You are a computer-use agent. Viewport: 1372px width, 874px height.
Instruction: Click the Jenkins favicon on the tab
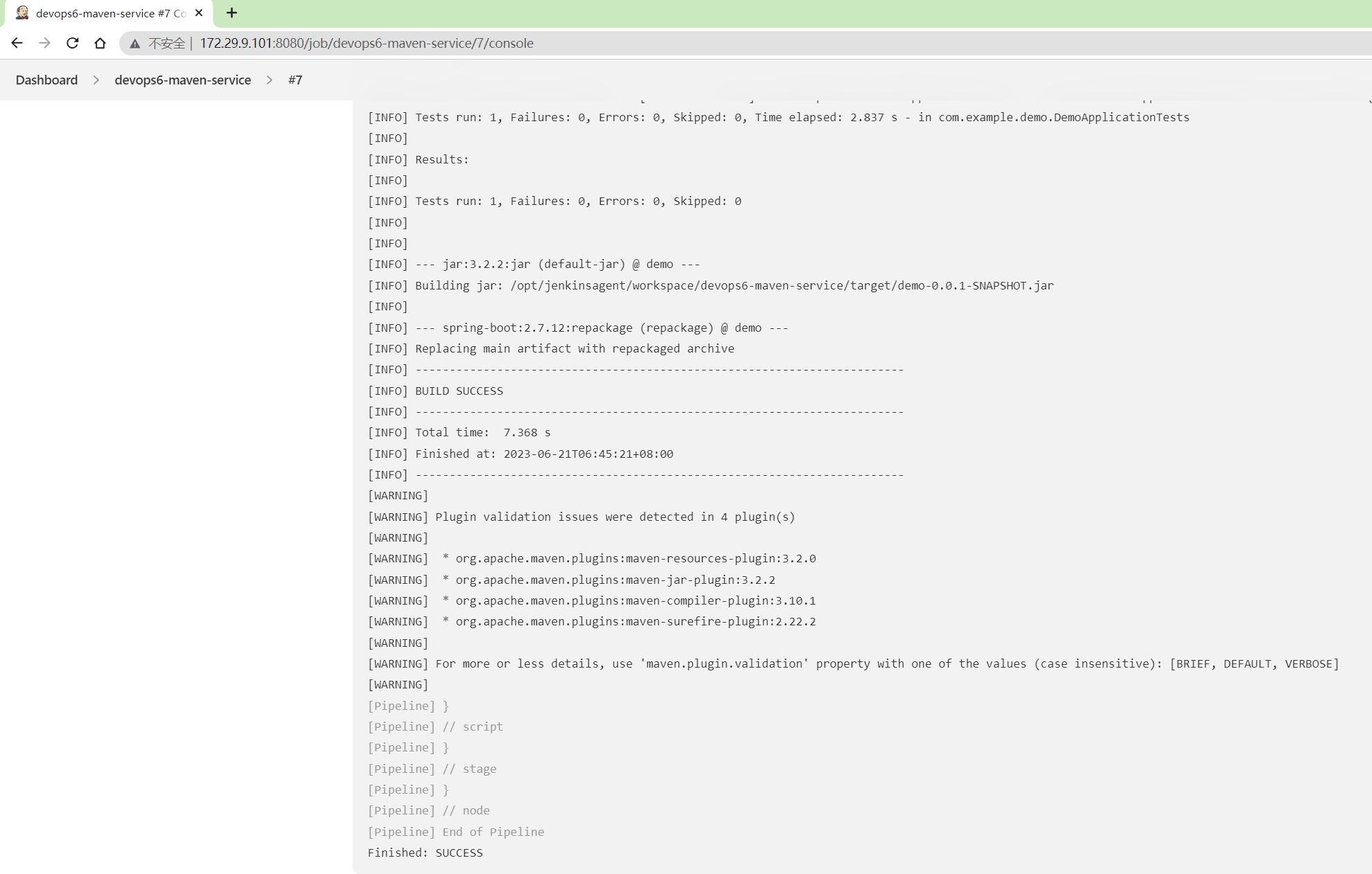22,13
